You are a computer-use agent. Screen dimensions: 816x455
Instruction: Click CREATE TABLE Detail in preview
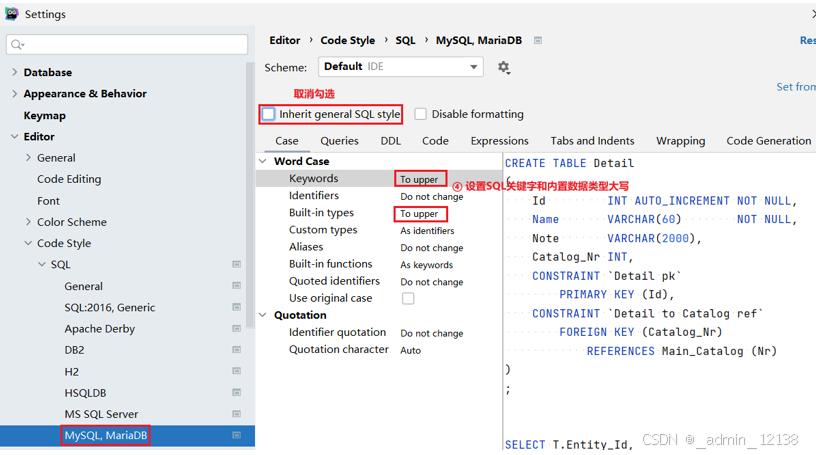pyautogui.click(x=569, y=163)
